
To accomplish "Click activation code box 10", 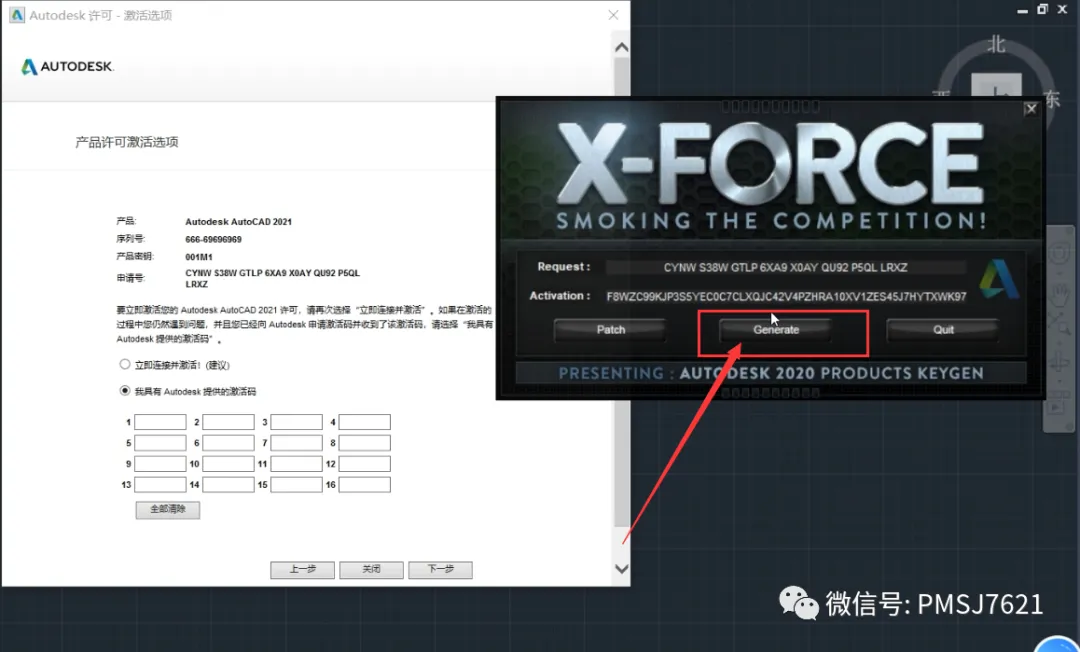I will [228, 464].
